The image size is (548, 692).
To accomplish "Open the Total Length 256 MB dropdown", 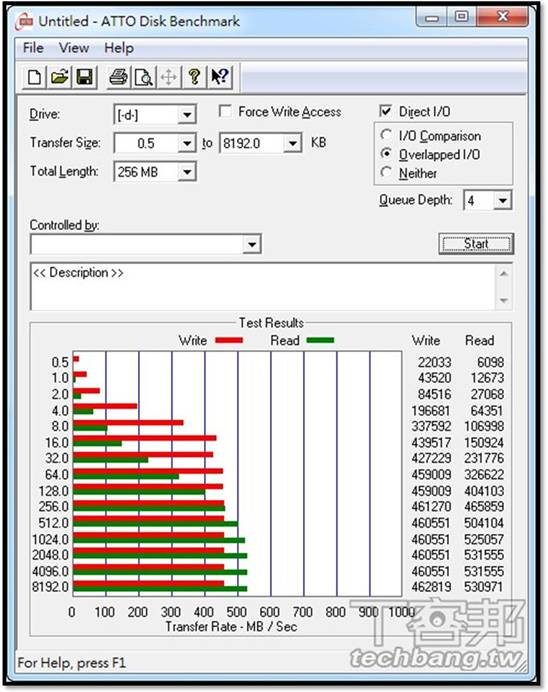I will (x=187, y=172).
